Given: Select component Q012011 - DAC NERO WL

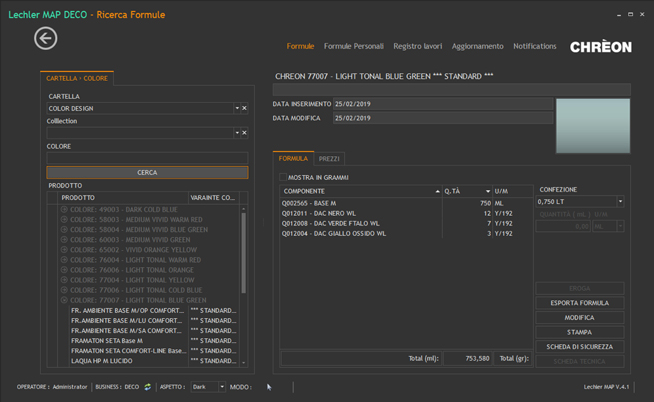Looking at the screenshot, I should 406,213.
